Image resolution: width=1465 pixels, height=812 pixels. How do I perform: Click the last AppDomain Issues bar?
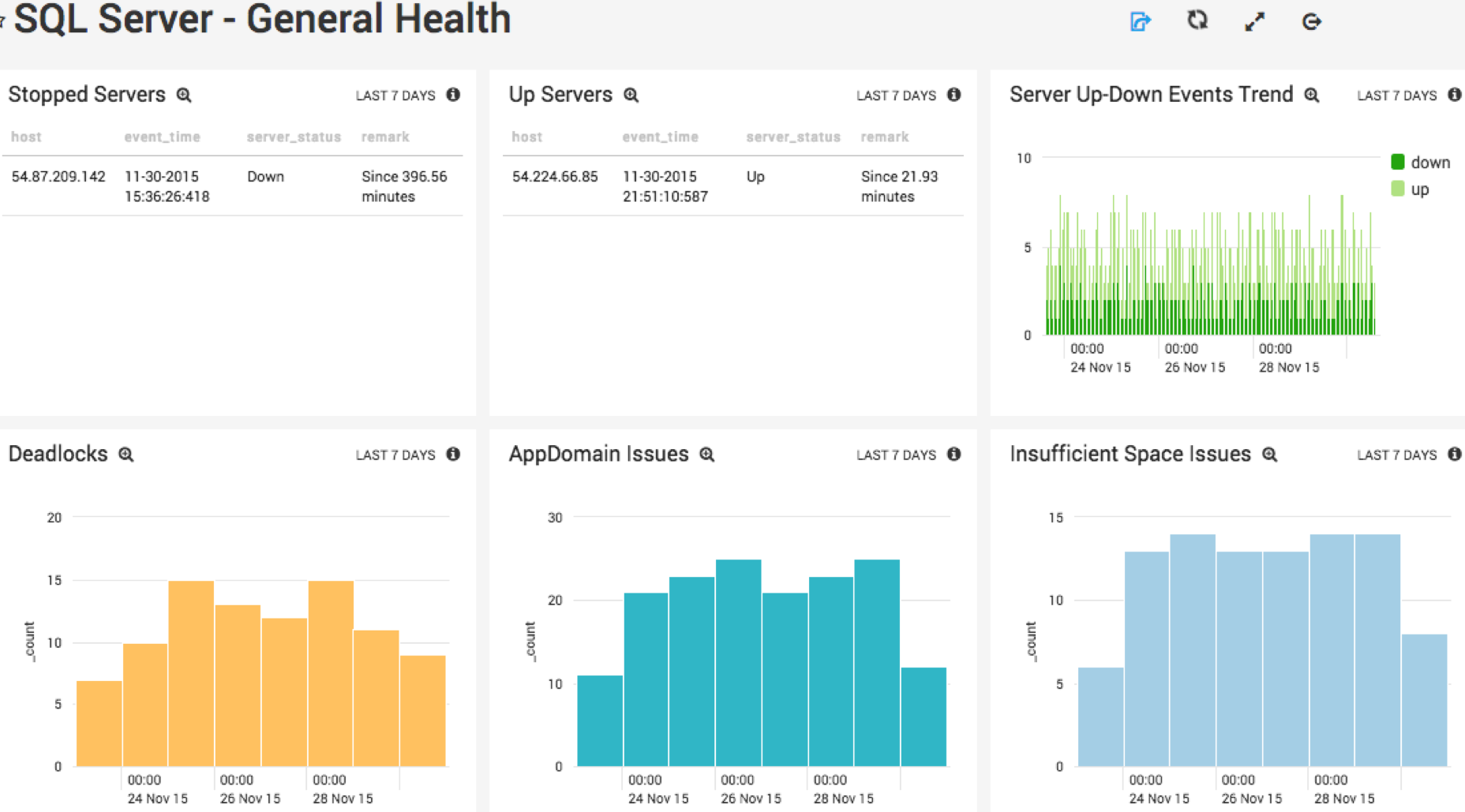pyautogui.click(x=924, y=717)
